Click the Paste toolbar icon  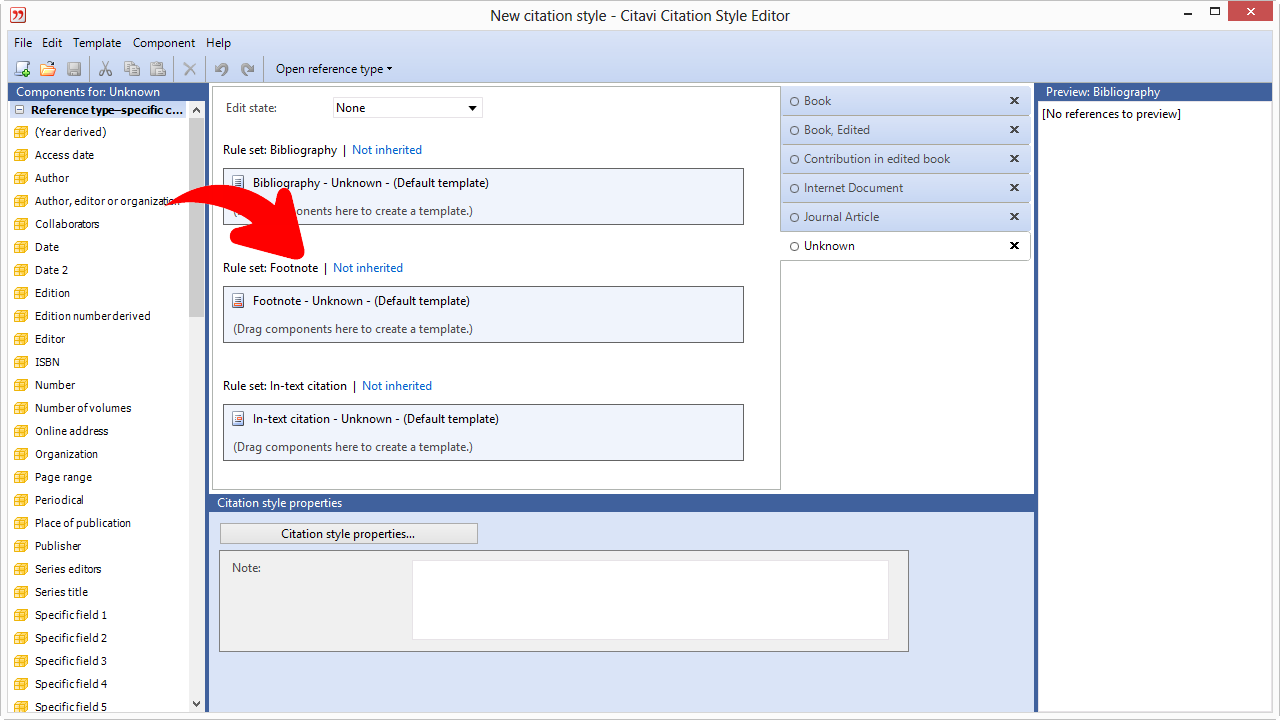157,69
